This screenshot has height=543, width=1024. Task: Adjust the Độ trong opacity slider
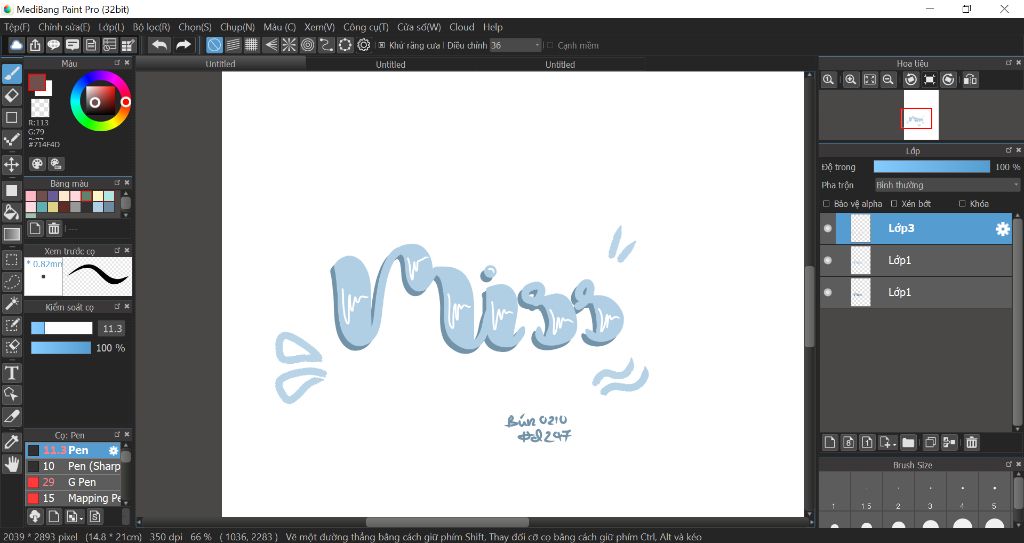931,167
